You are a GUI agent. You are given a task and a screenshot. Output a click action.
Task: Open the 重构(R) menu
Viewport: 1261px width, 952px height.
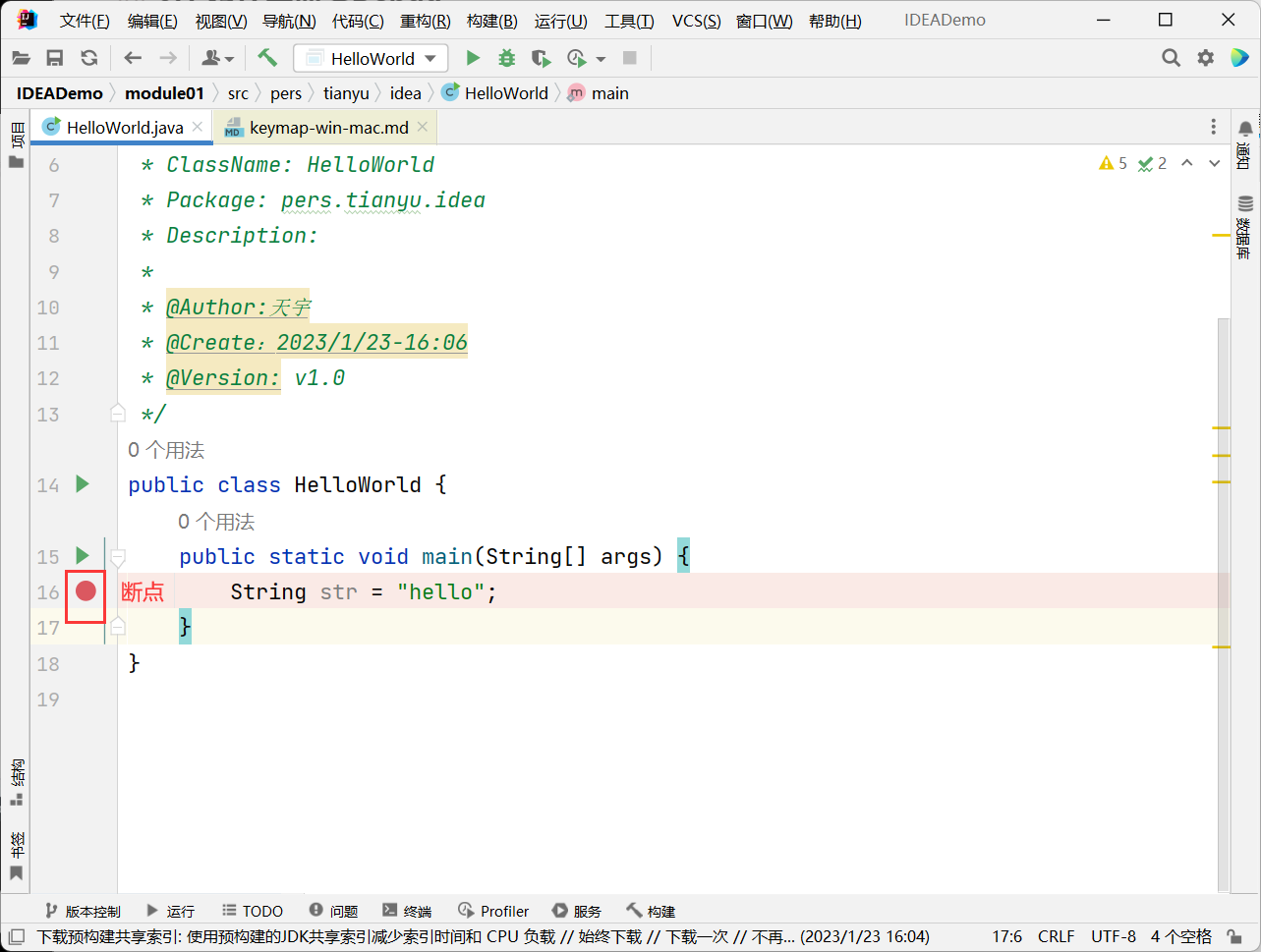425,21
